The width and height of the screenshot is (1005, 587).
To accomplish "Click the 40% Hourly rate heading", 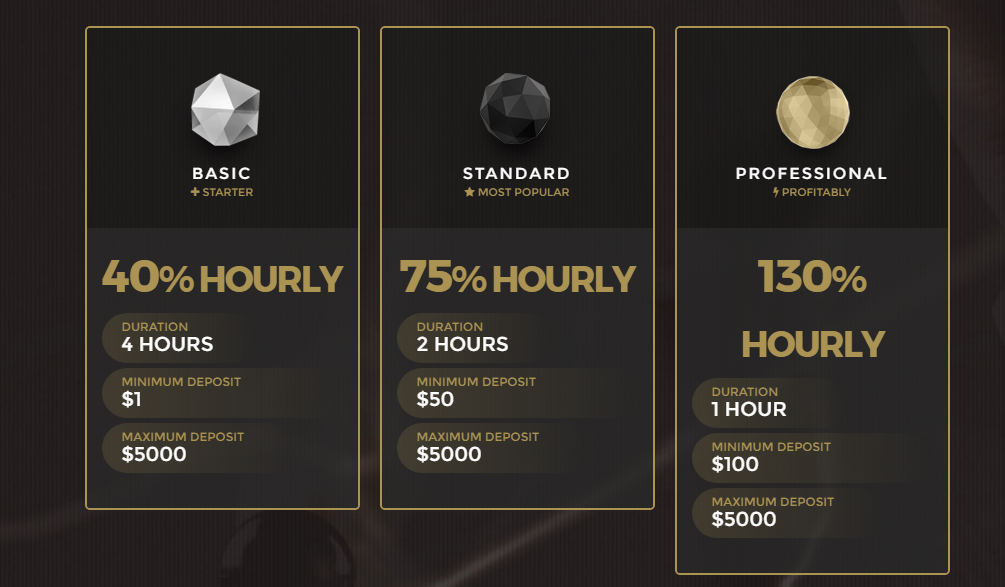I will 222,277.
